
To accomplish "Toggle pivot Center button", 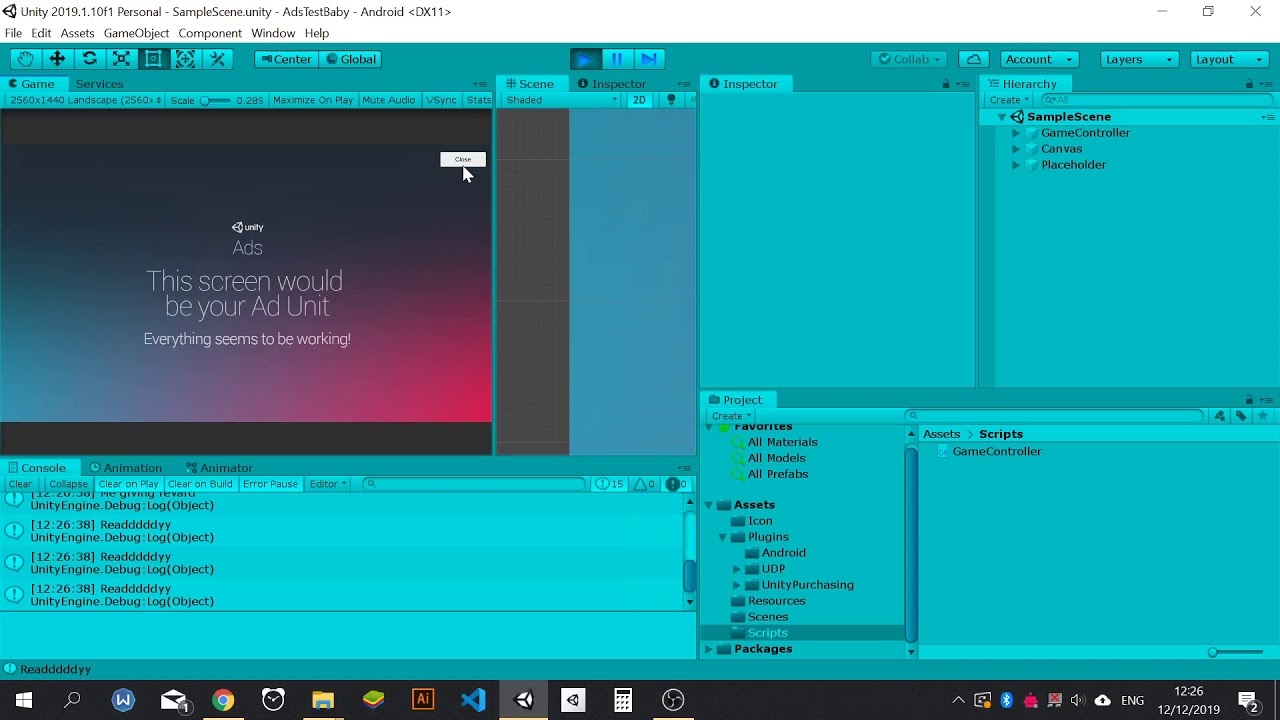I will point(285,59).
